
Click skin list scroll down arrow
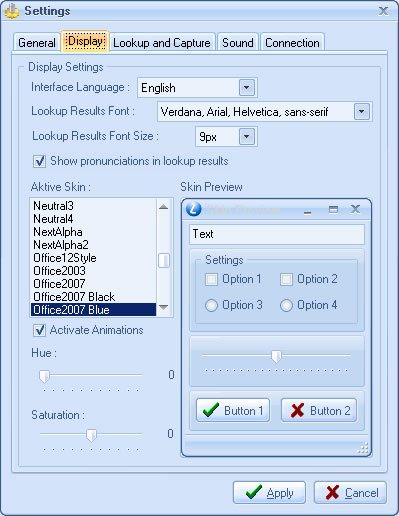pos(163,307)
